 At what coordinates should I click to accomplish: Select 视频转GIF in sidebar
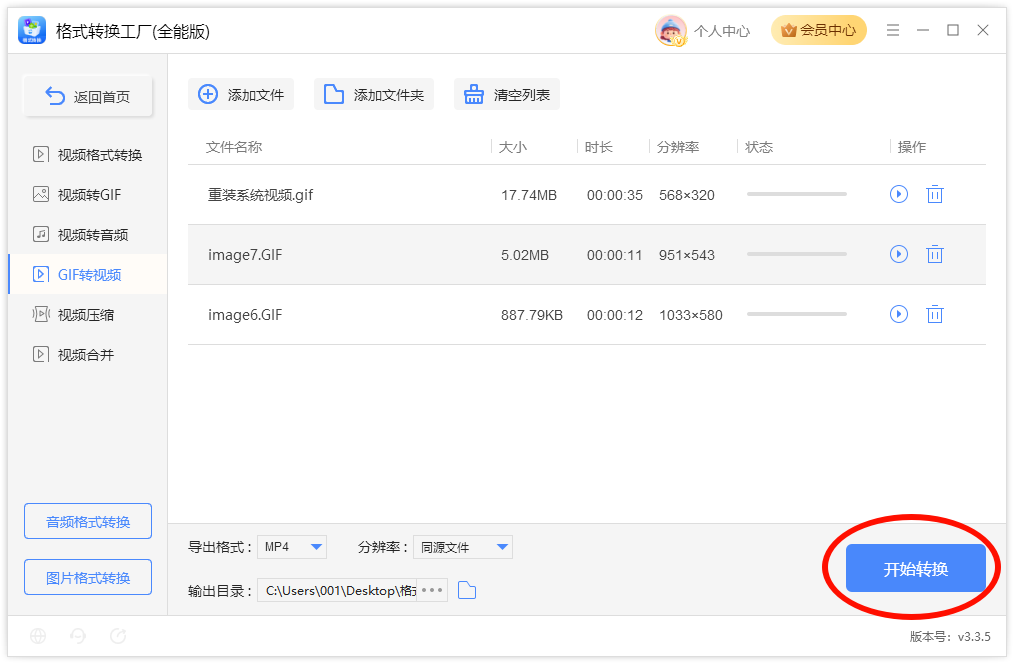(87, 195)
